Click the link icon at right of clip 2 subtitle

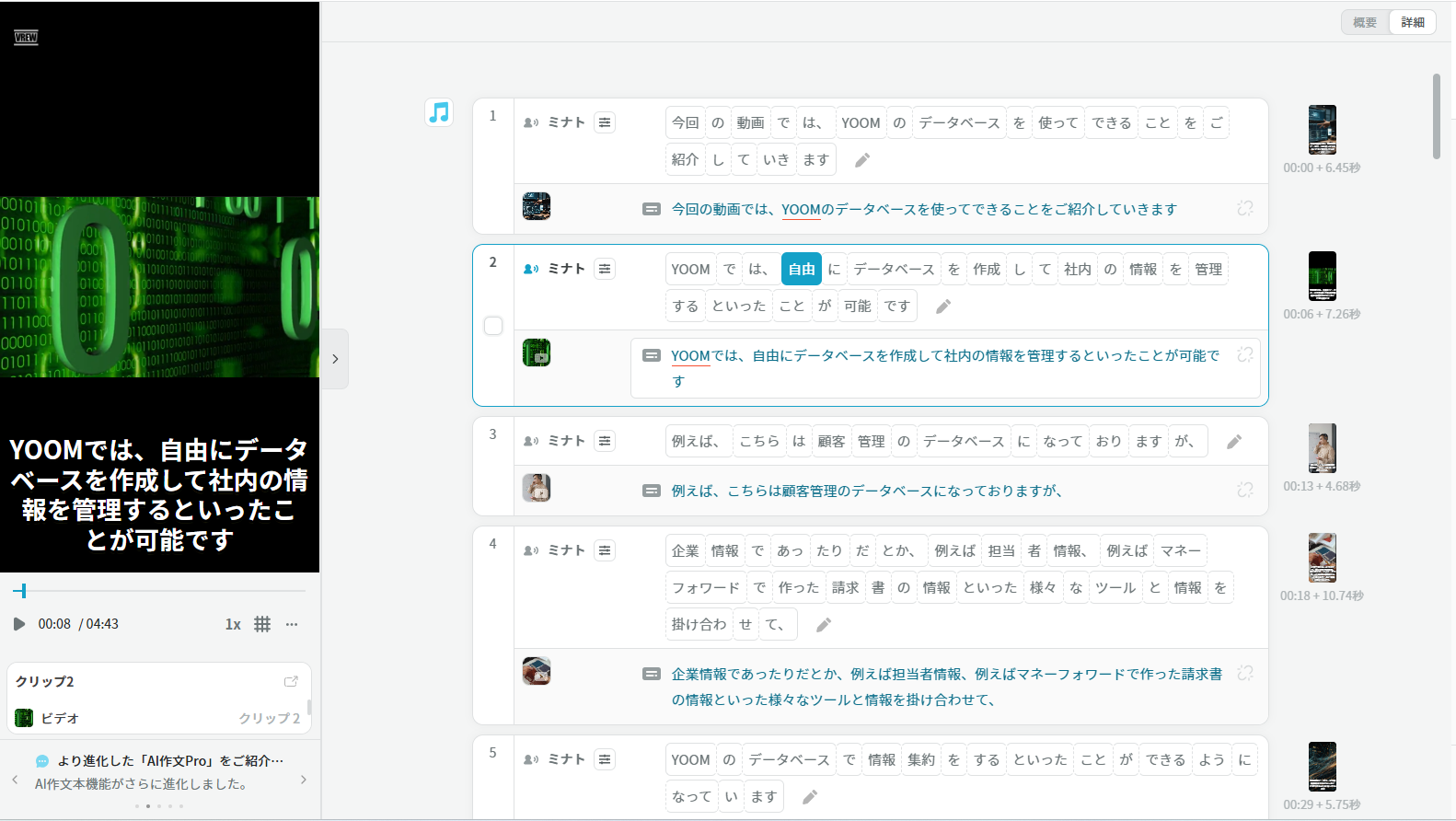click(x=1245, y=355)
